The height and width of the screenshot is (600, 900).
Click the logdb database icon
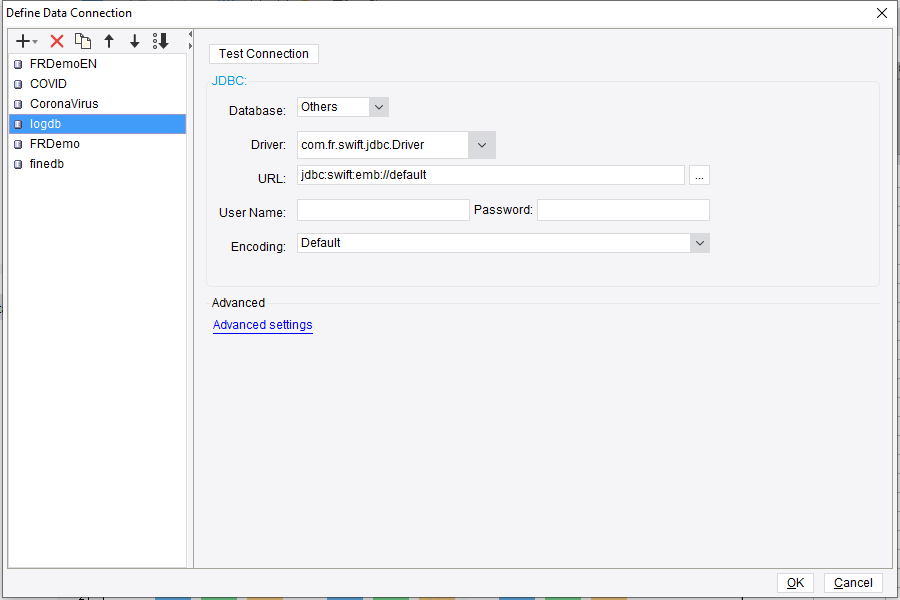pyautogui.click(x=18, y=125)
